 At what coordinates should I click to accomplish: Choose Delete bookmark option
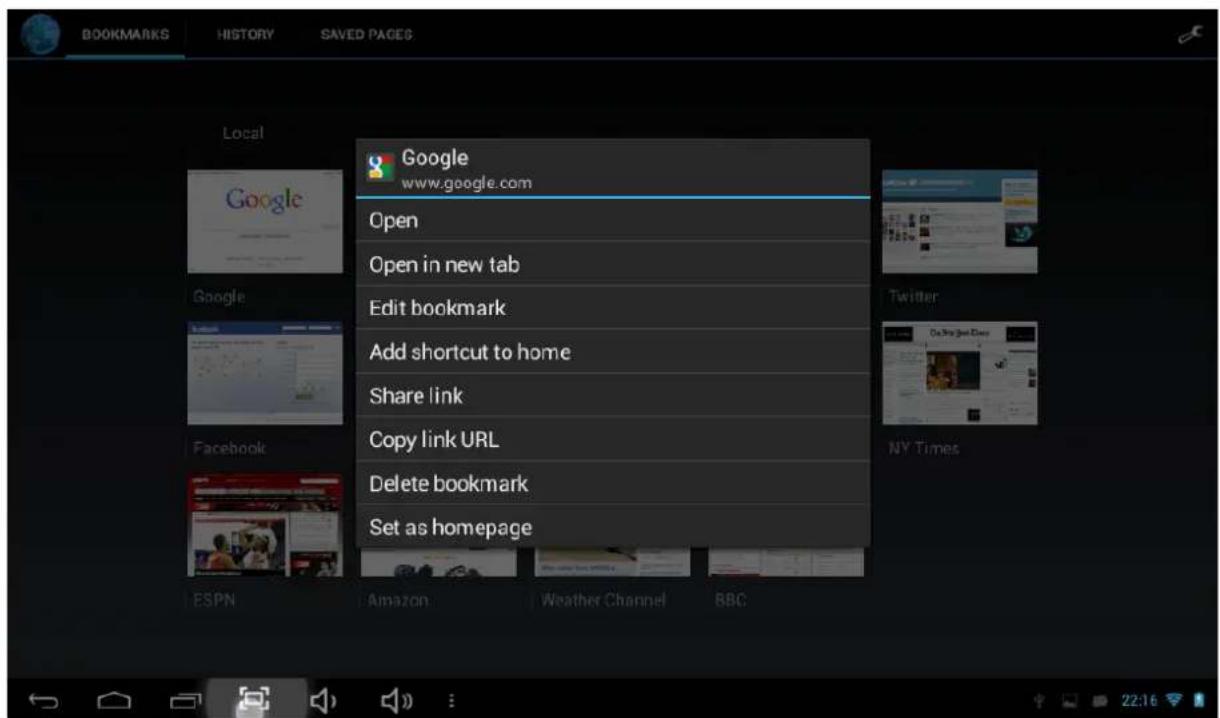pyautogui.click(x=613, y=484)
